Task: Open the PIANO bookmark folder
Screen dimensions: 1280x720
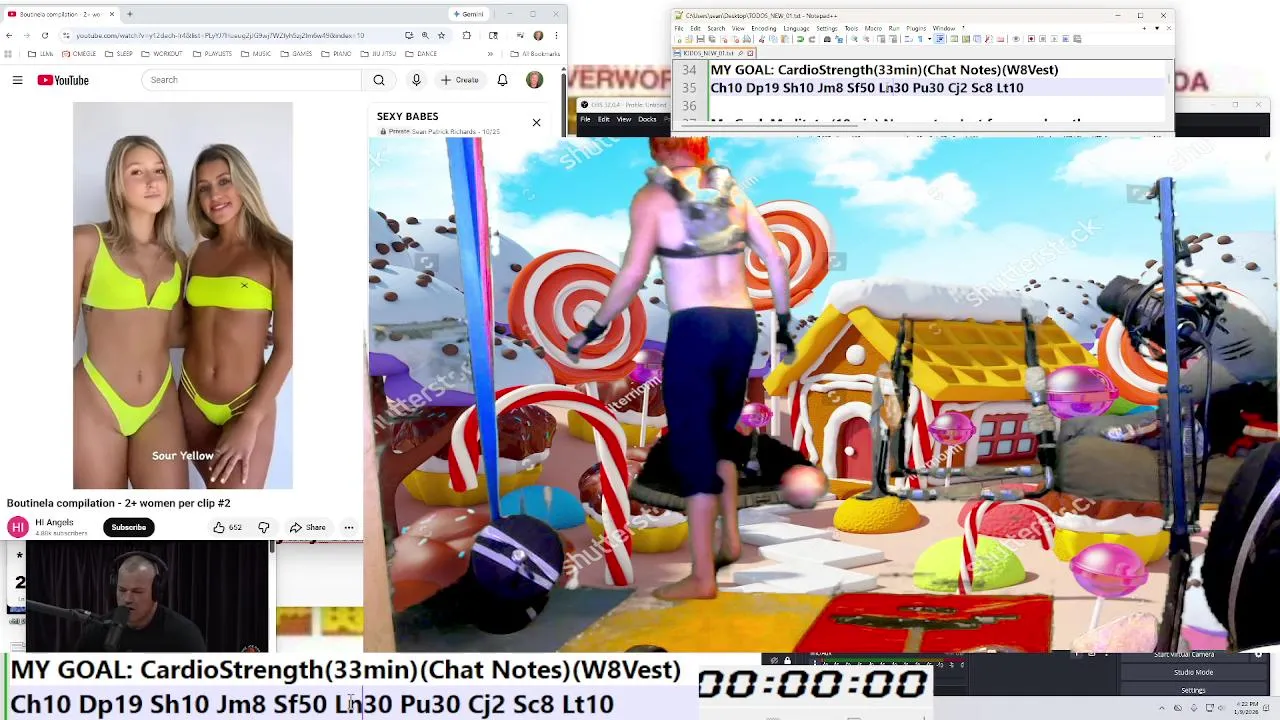Action: (338, 54)
